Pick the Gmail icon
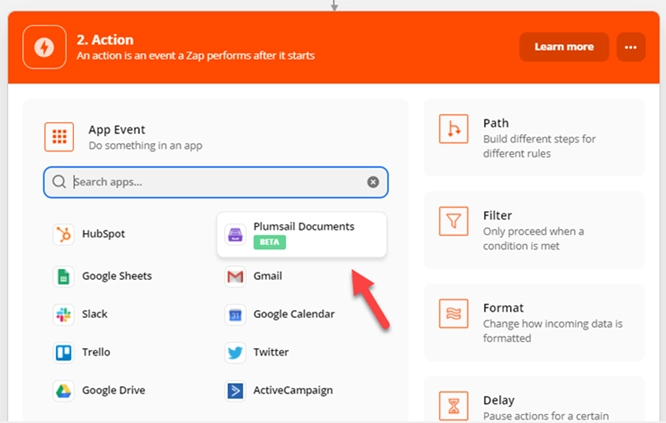The image size is (666, 423). [235, 276]
